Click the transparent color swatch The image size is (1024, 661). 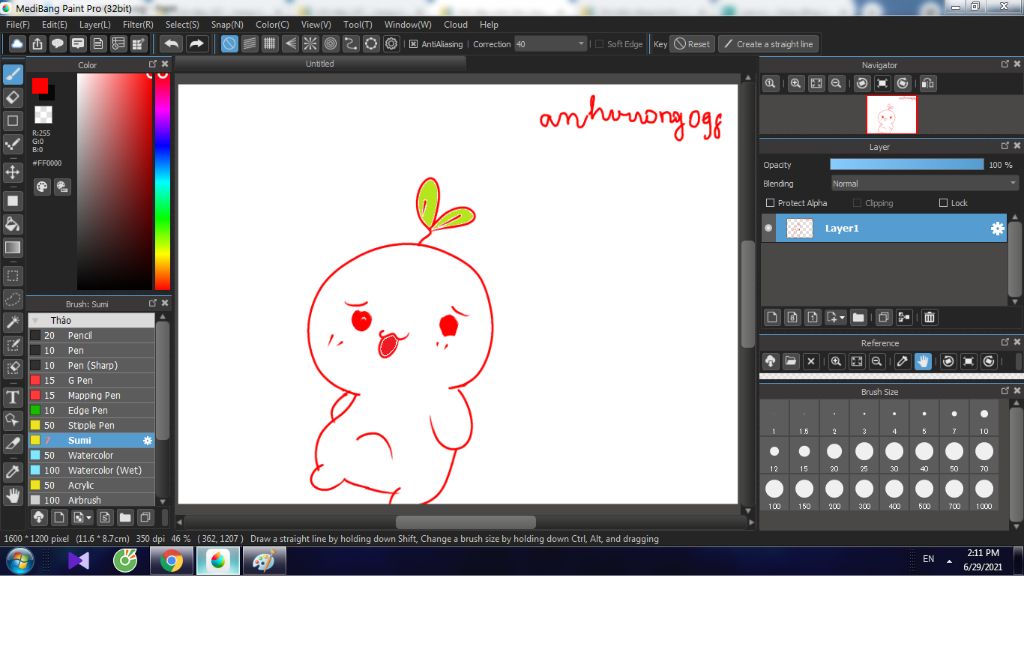43,115
